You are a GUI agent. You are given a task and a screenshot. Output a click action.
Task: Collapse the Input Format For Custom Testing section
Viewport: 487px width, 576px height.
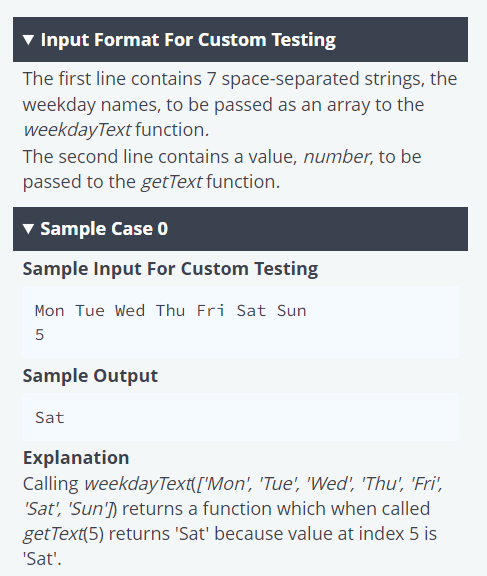(x=240, y=39)
